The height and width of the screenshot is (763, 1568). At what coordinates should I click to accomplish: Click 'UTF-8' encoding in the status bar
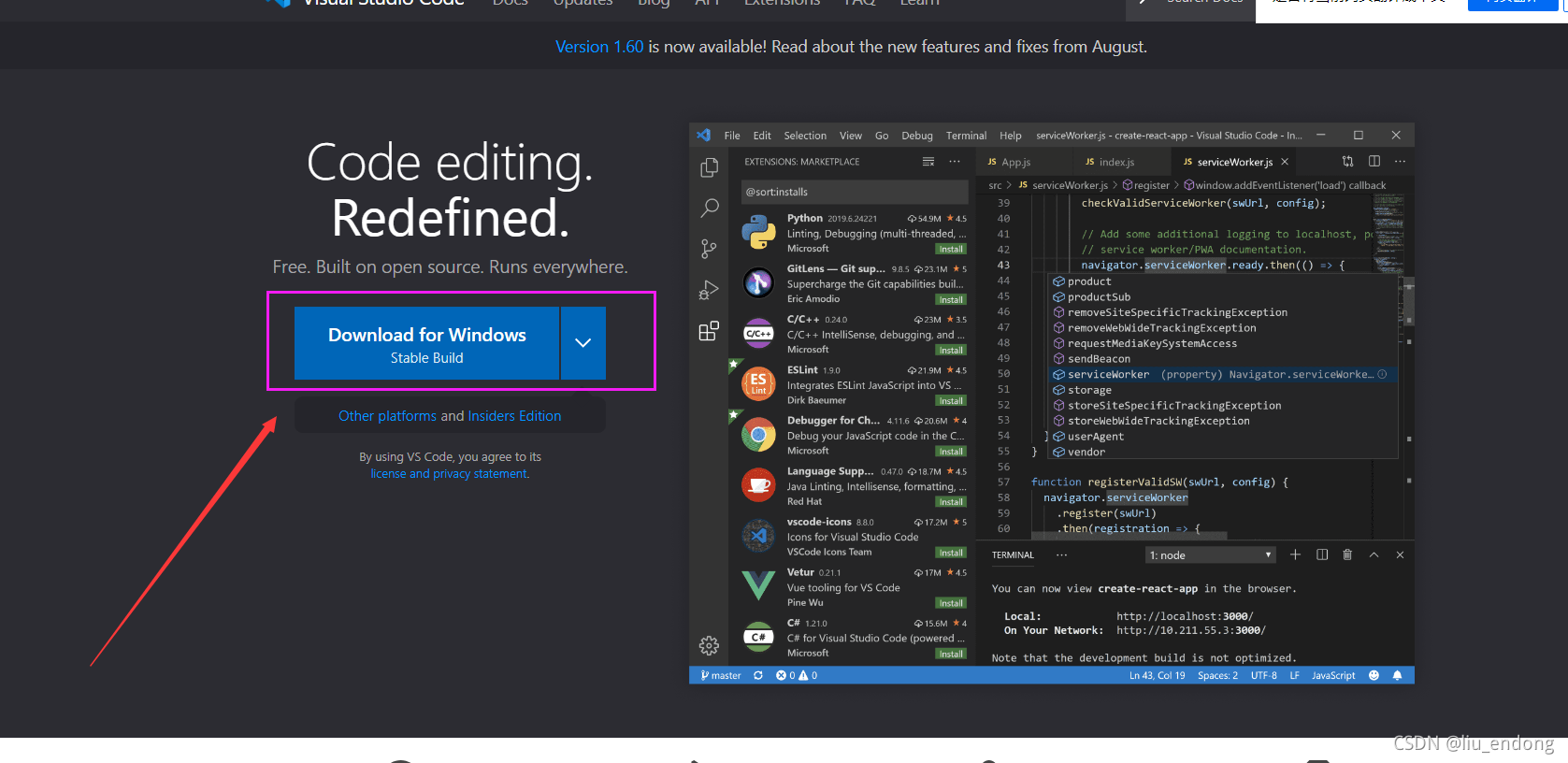(x=1263, y=675)
